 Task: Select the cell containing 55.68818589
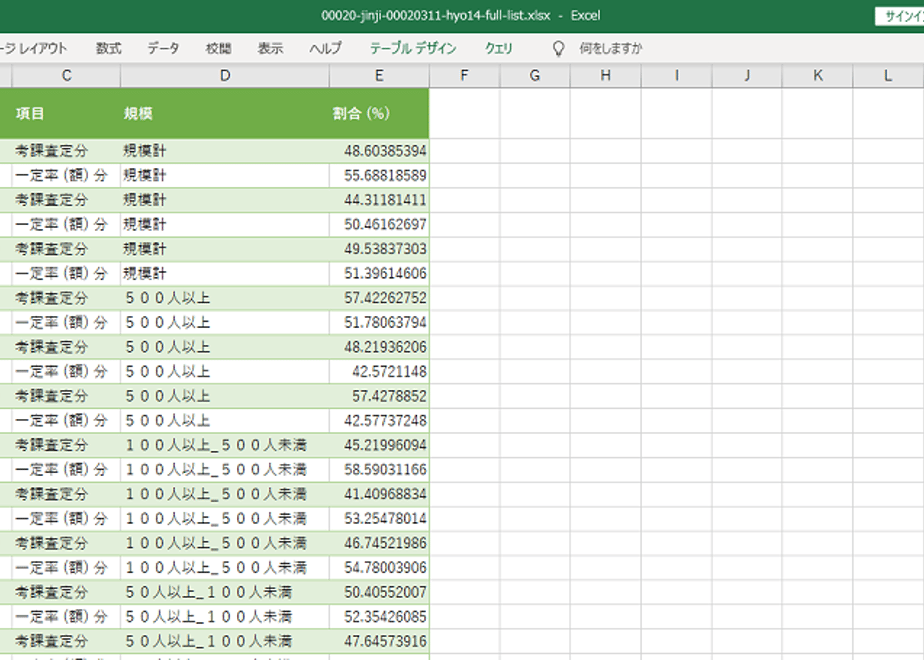[x=379, y=176]
